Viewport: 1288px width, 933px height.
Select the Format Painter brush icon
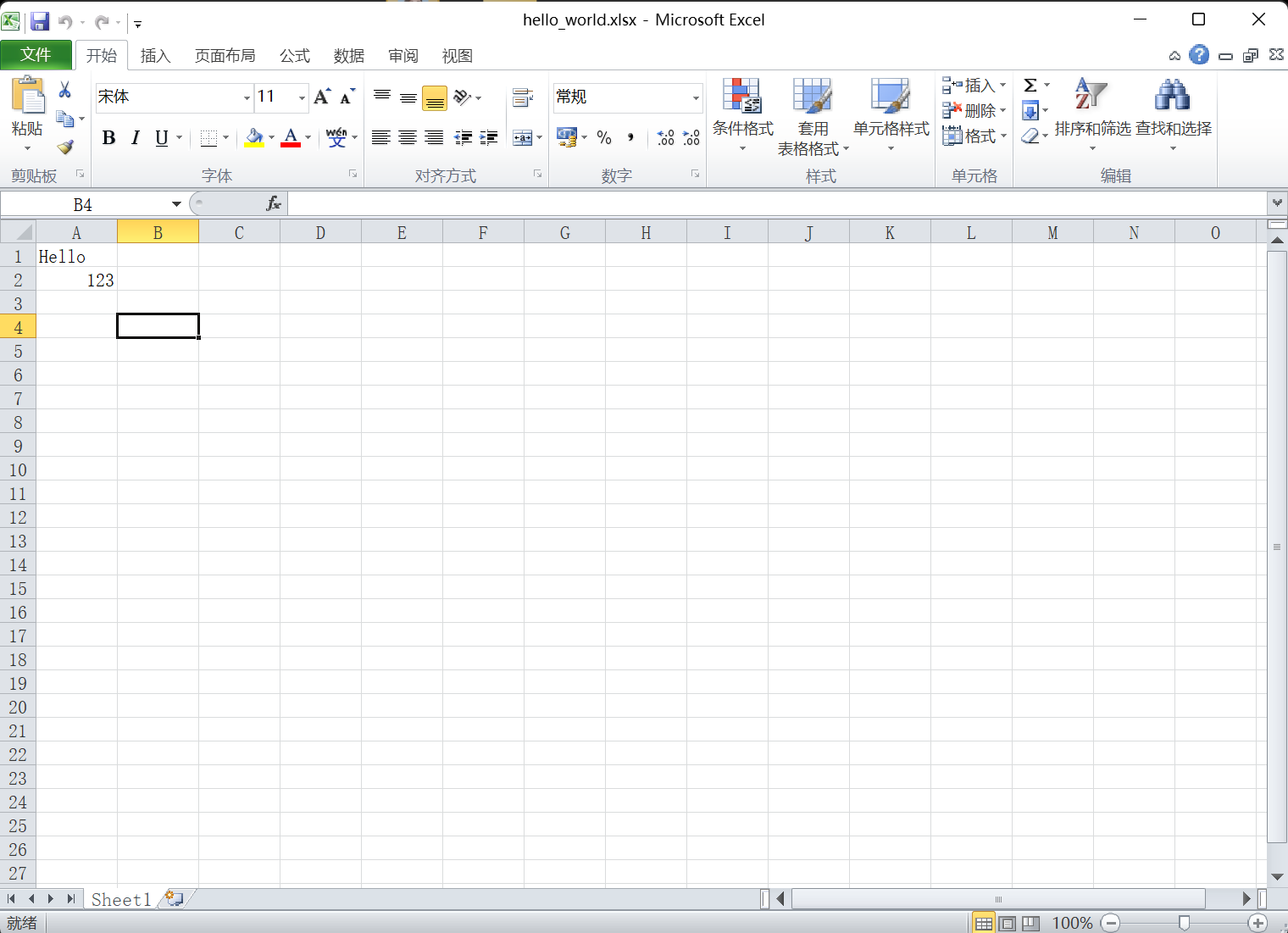tap(65, 147)
